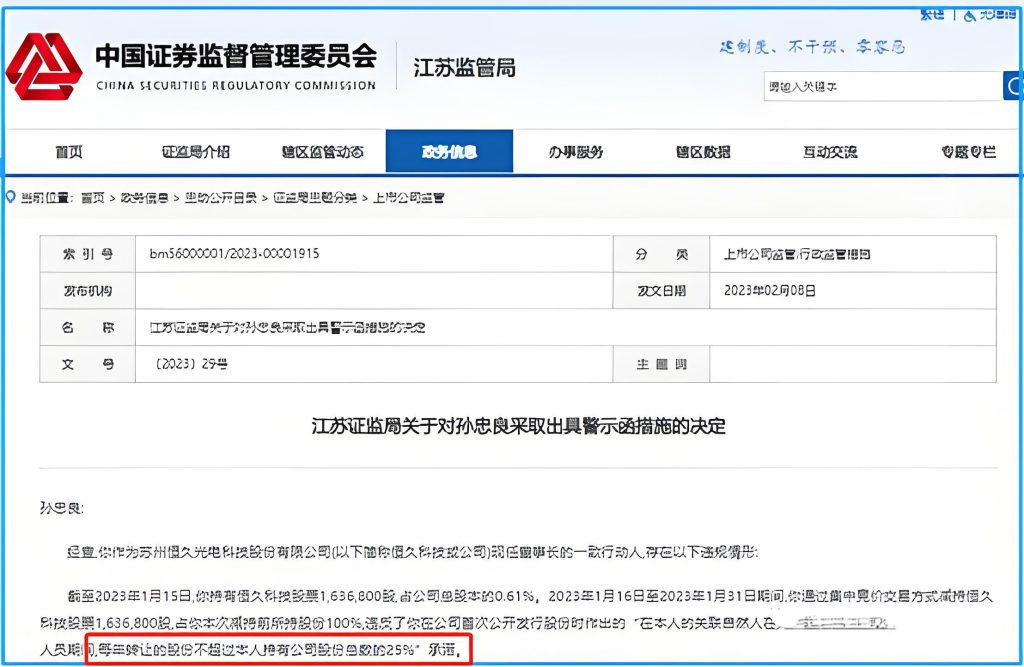Select the highlighted 政务信息 navigation tab
Image resolution: width=1024 pixels, height=667 pixels.
click(x=449, y=152)
